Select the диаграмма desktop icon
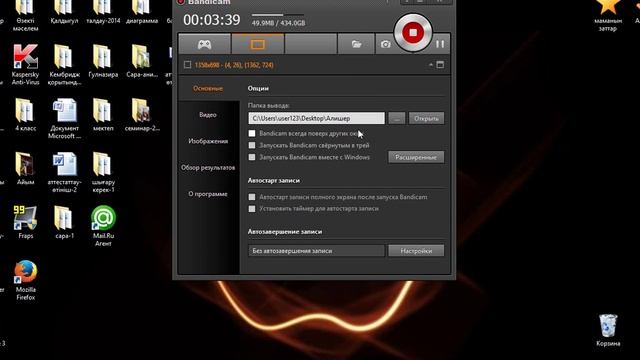Image resolution: width=640 pixels, height=360 pixels. click(x=142, y=12)
